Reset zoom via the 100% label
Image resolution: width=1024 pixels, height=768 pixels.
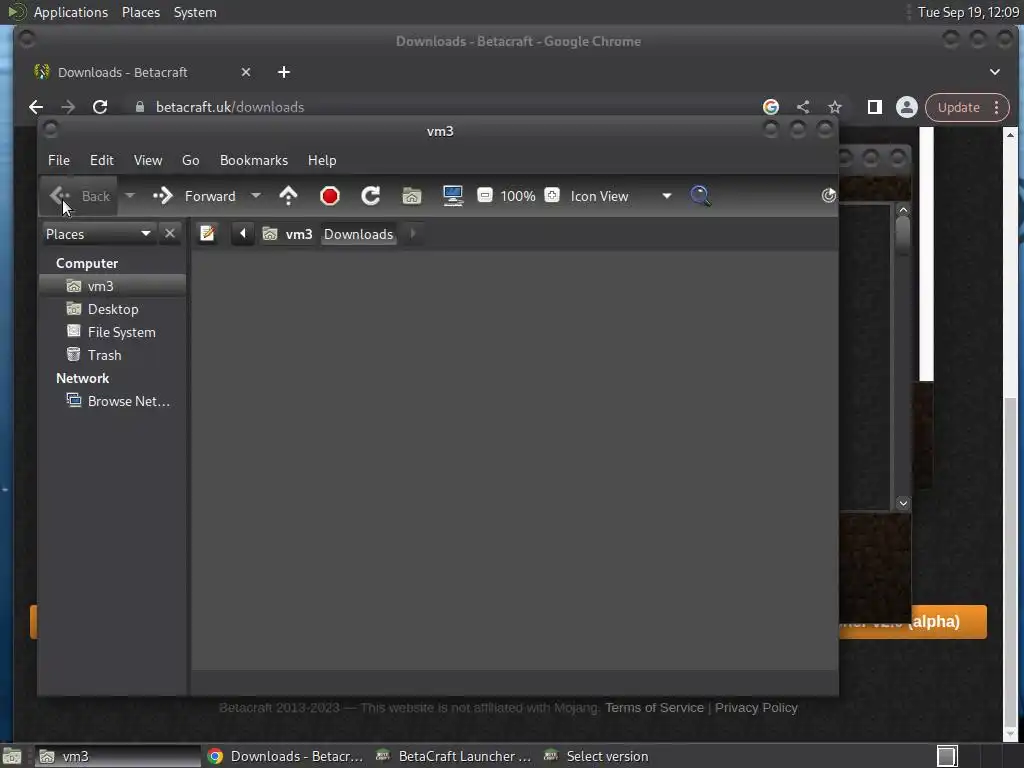coord(518,196)
